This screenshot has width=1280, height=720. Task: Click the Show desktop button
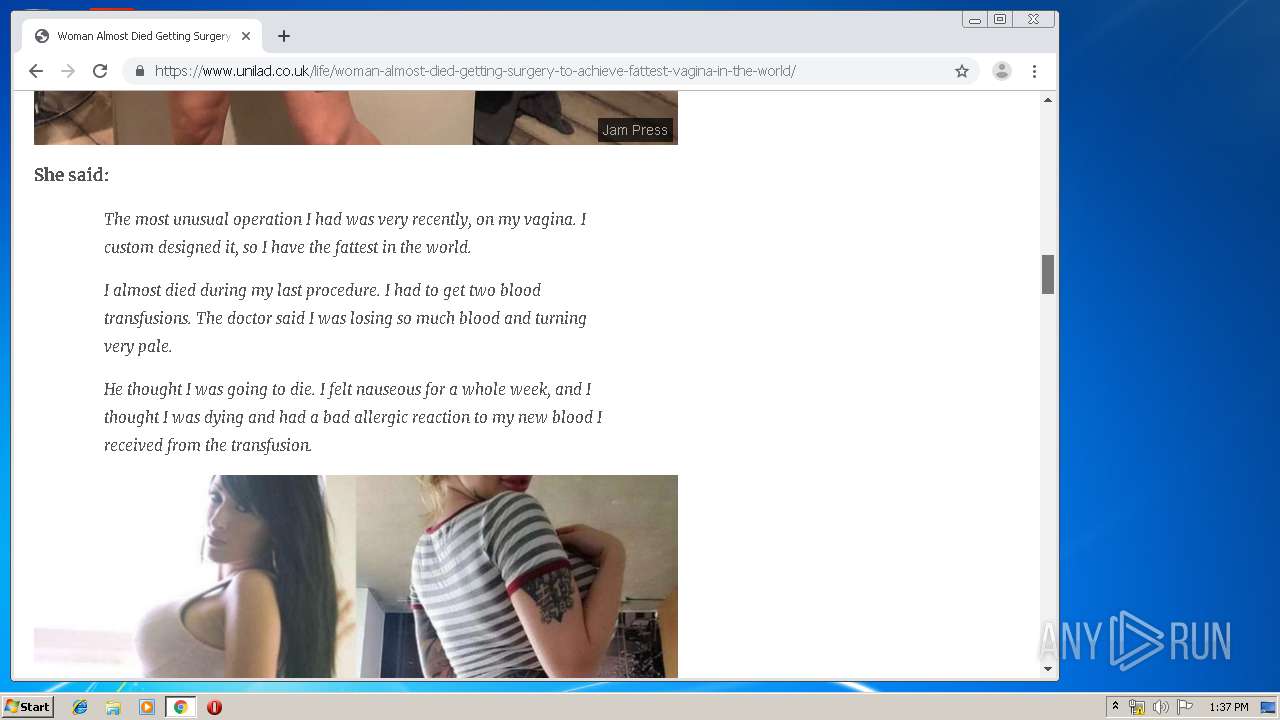1268,707
